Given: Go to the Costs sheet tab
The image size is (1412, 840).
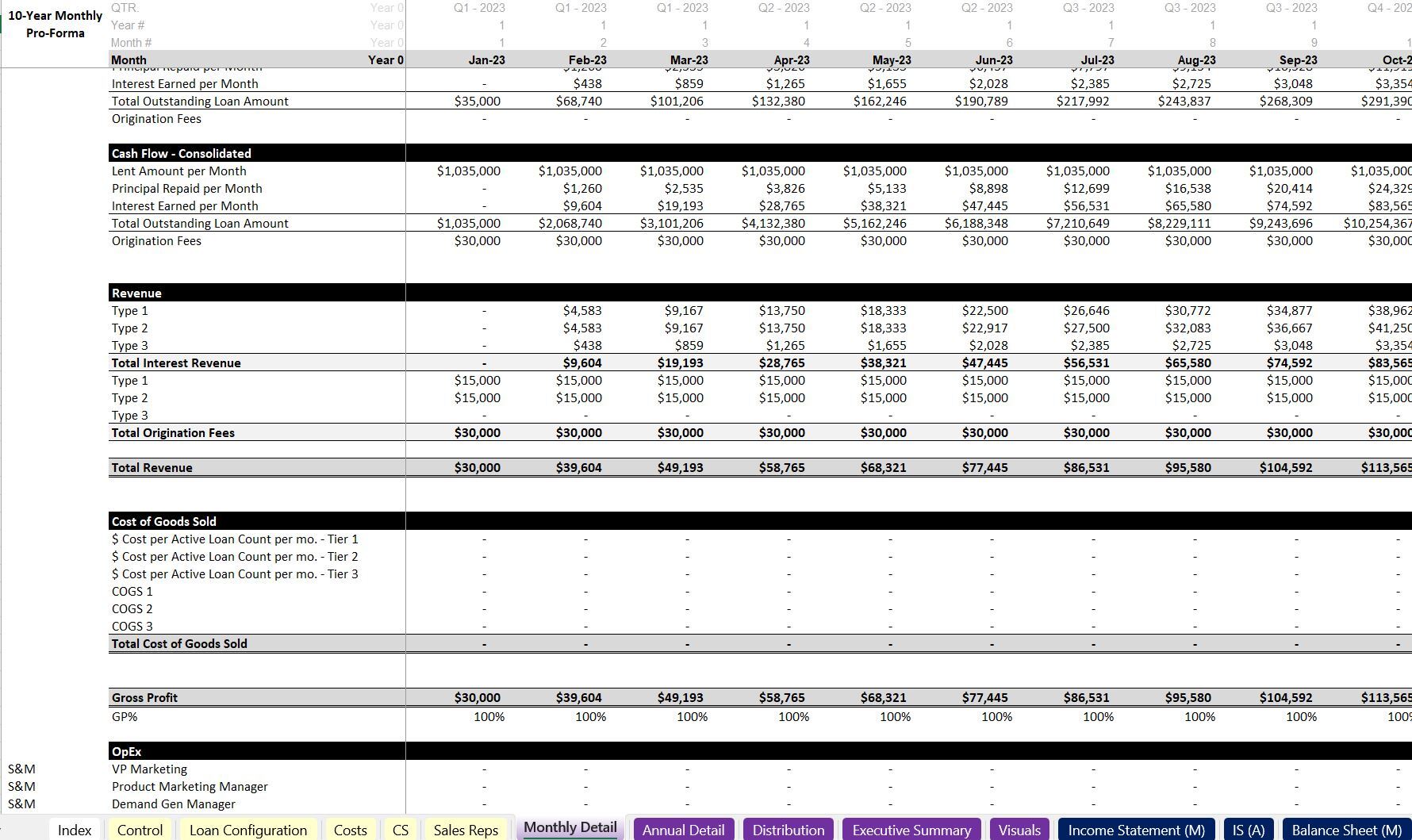Looking at the screenshot, I should point(350,830).
